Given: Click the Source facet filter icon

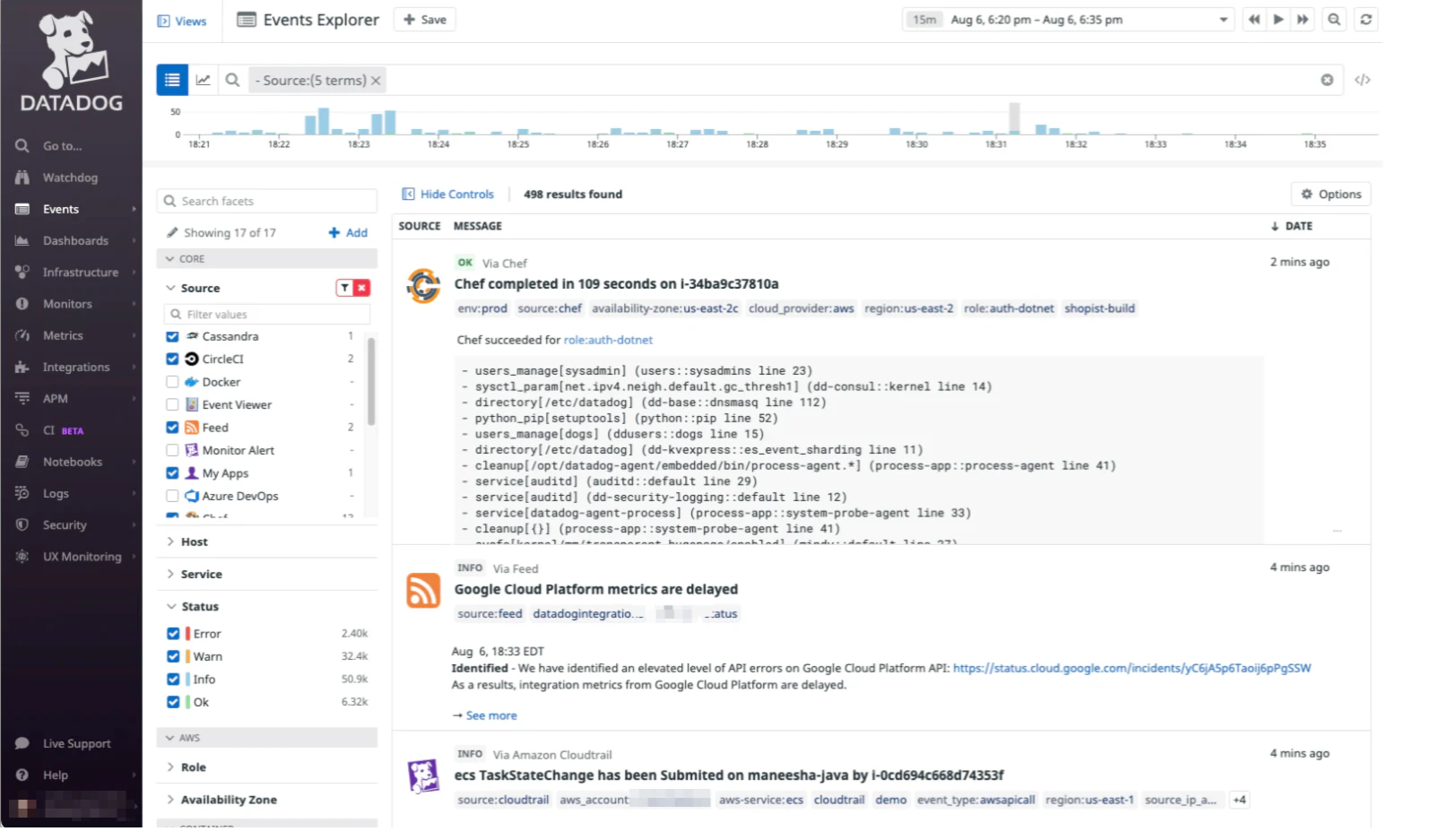Looking at the screenshot, I should pos(344,288).
